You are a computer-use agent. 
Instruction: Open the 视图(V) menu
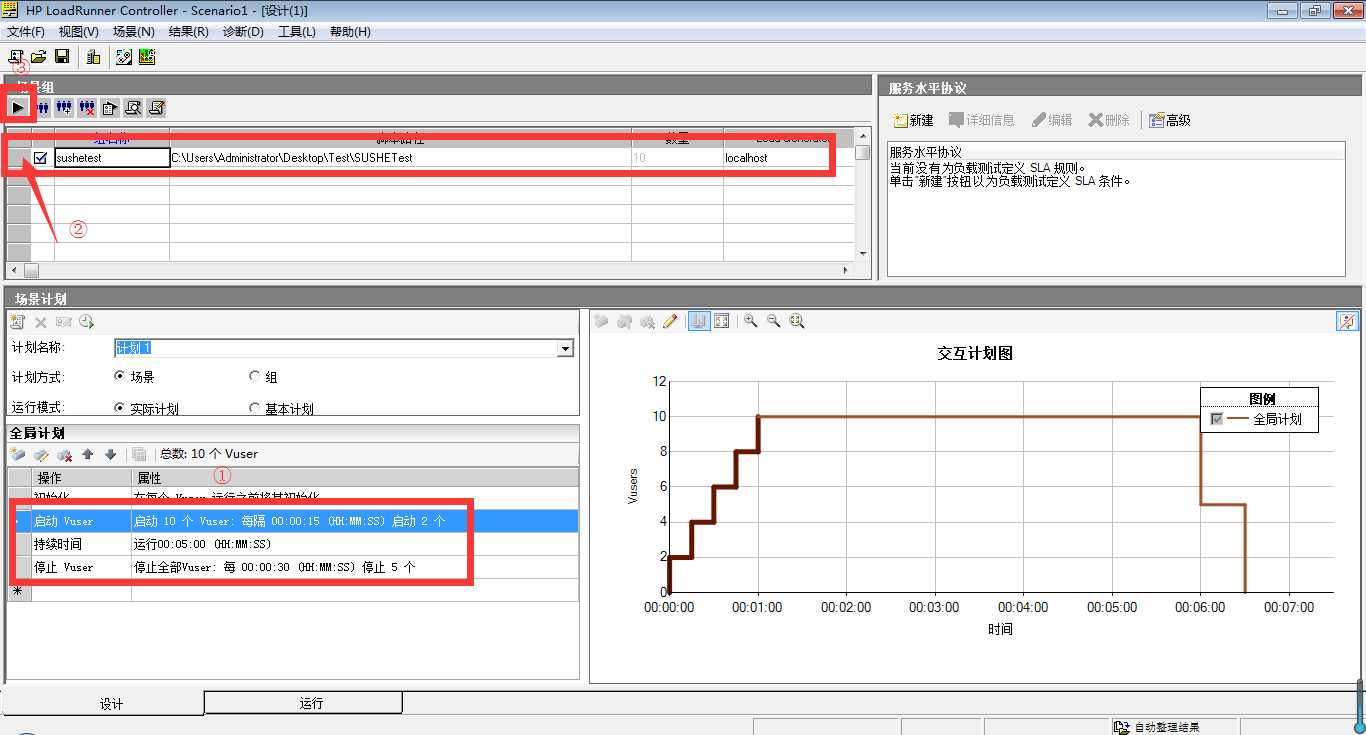(79, 32)
